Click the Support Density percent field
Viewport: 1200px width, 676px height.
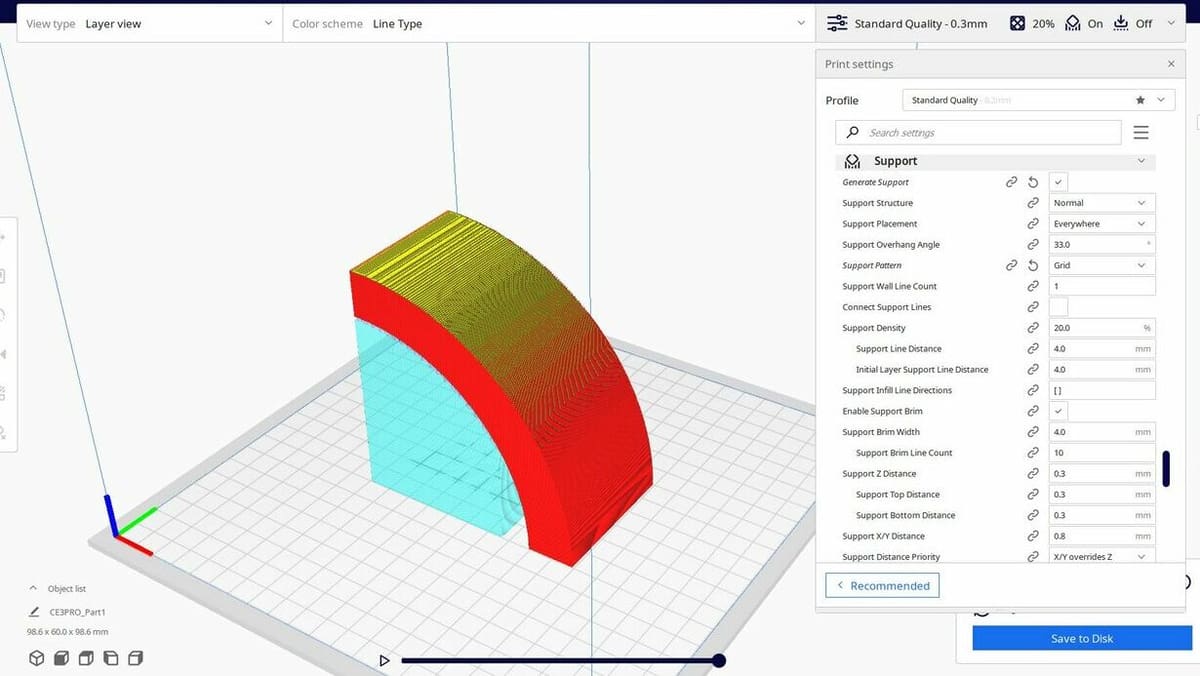click(1102, 328)
